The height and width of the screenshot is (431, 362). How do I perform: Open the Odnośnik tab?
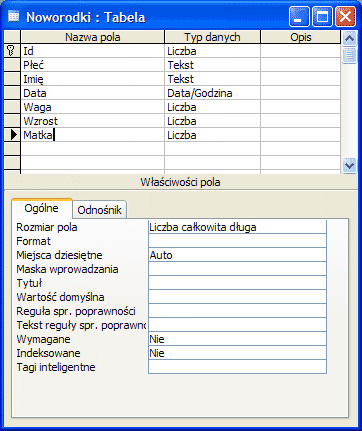coord(99,210)
